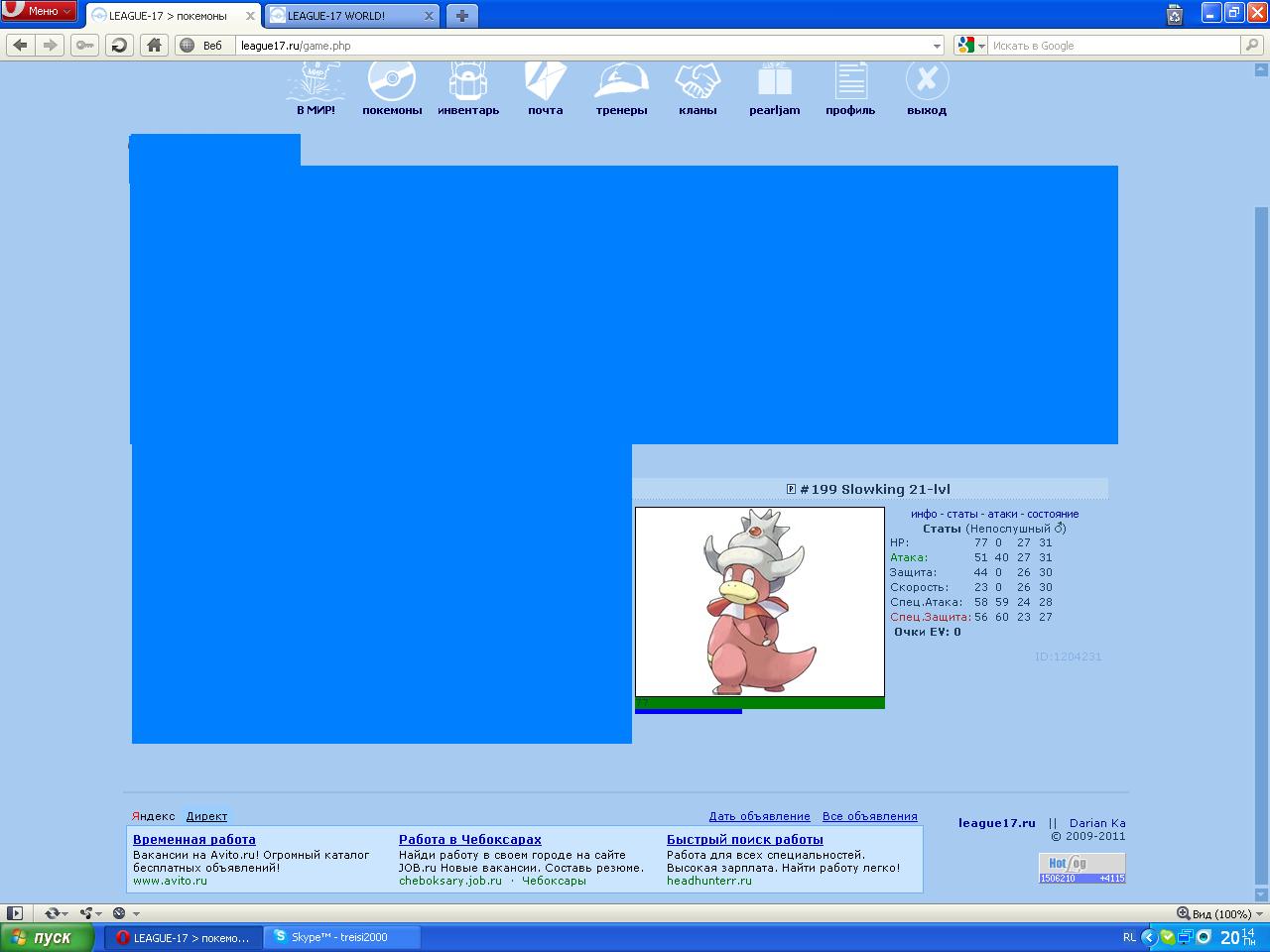Open the Opera Меню dropdown
The height and width of the screenshot is (952, 1270).
click(x=39, y=11)
